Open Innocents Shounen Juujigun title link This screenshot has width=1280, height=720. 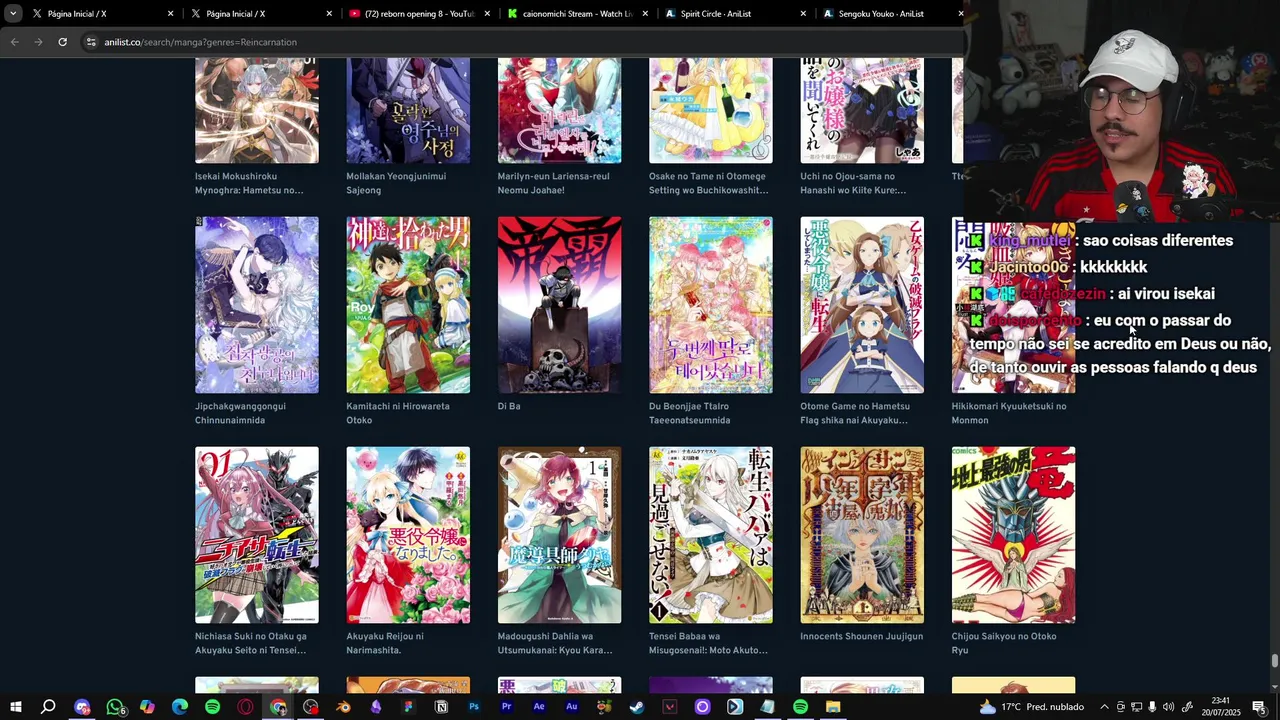pos(861,636)
